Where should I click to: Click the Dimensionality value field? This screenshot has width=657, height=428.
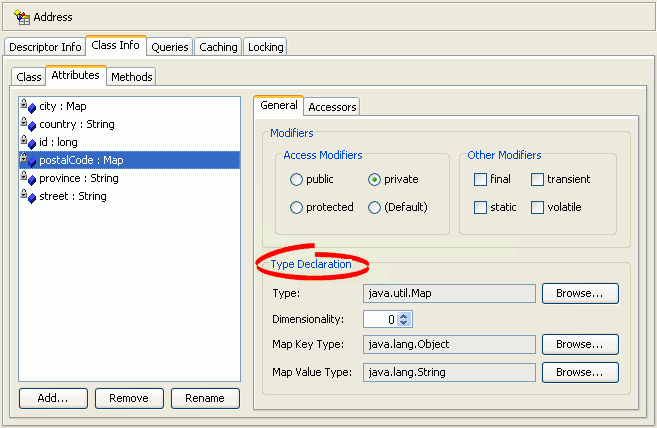(380, 319)
